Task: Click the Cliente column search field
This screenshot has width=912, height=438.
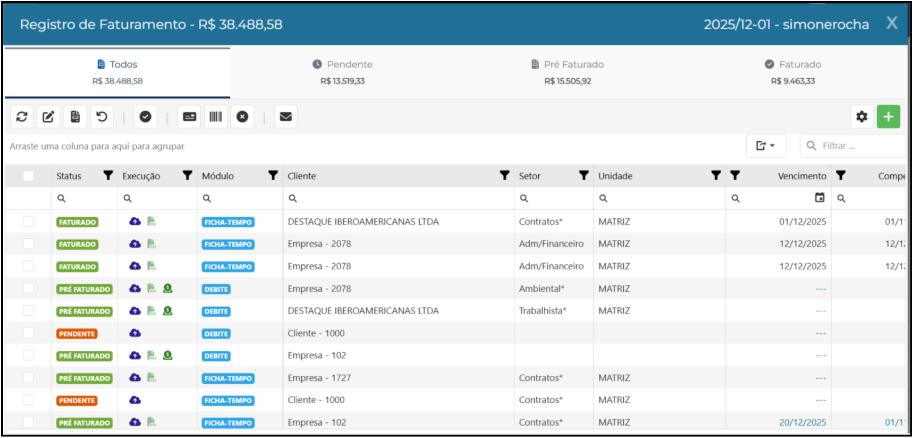Action: coord(399,198)
